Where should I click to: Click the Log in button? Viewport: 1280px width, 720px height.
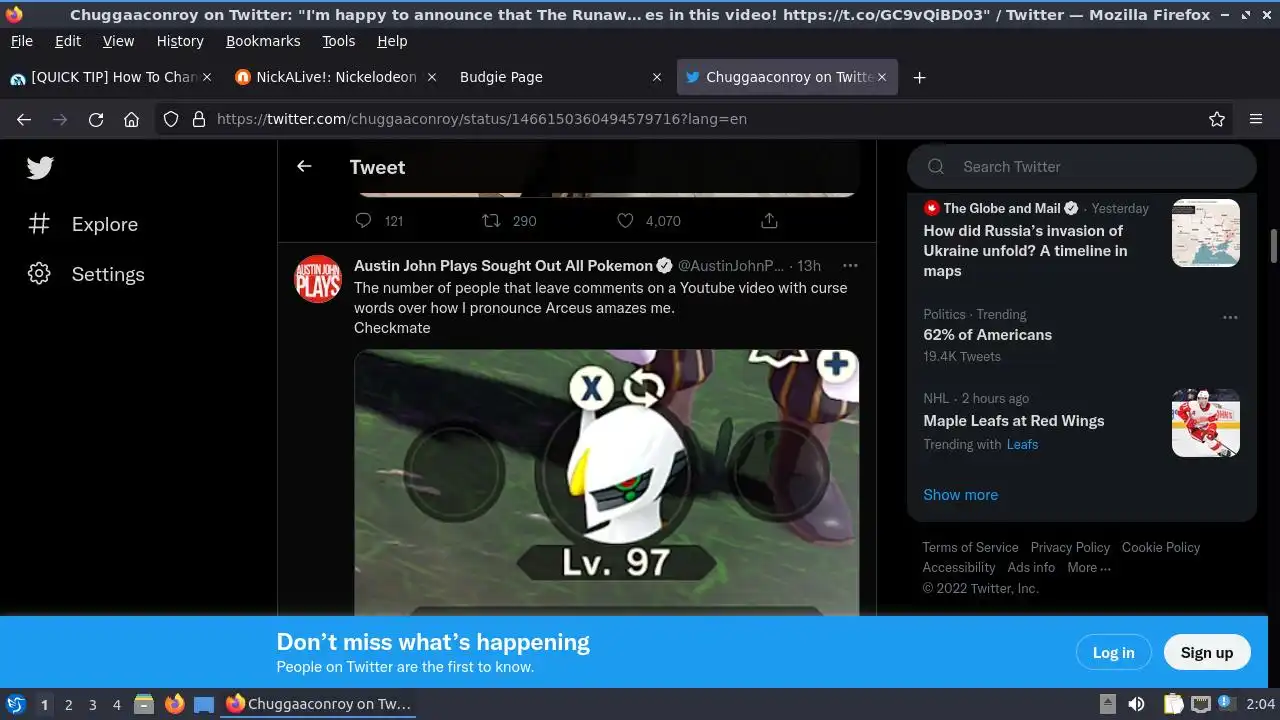(x=1113, y=652)
